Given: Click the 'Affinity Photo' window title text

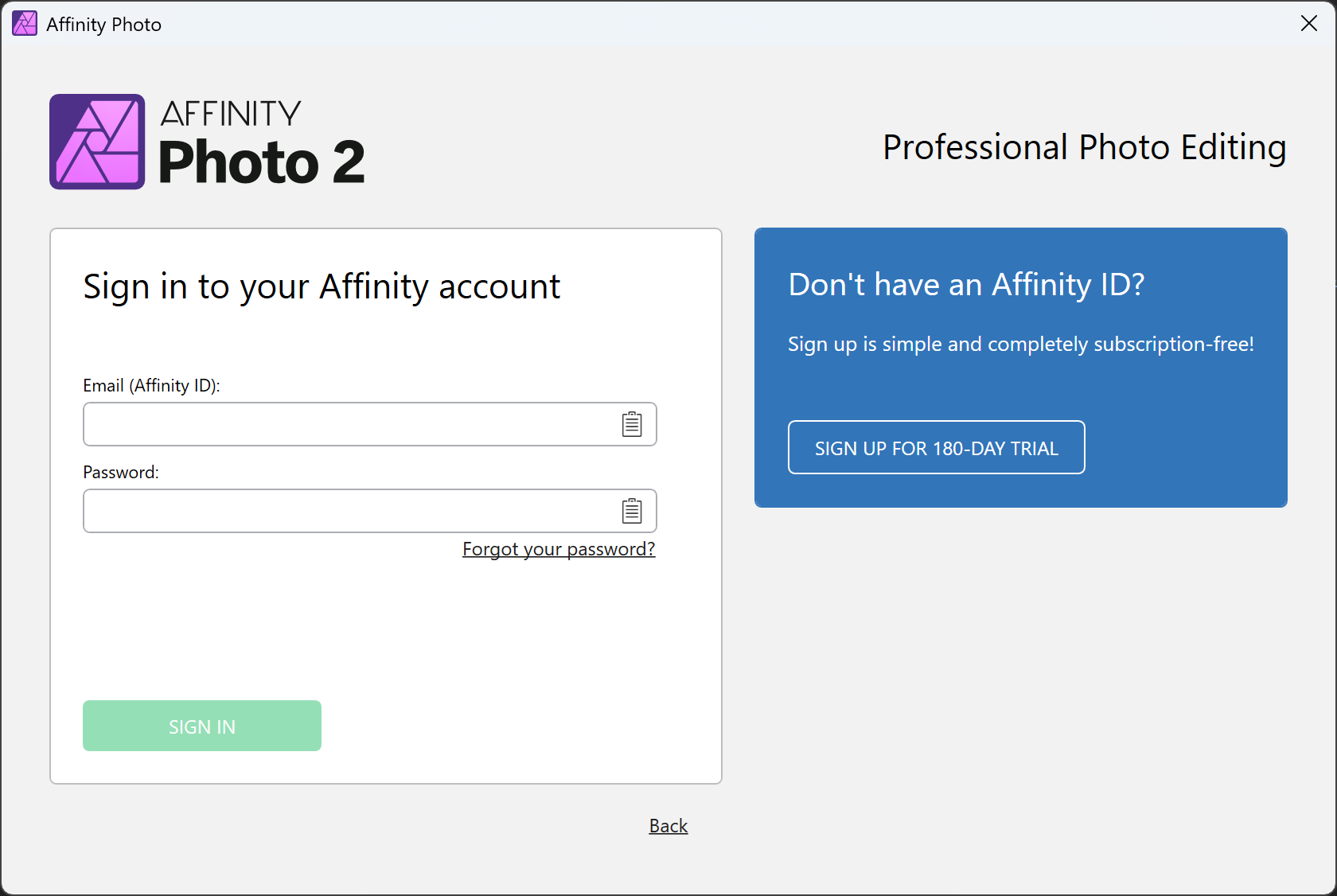Looking at the screenshot, I should pyautogui.click(x=104, y=25).
